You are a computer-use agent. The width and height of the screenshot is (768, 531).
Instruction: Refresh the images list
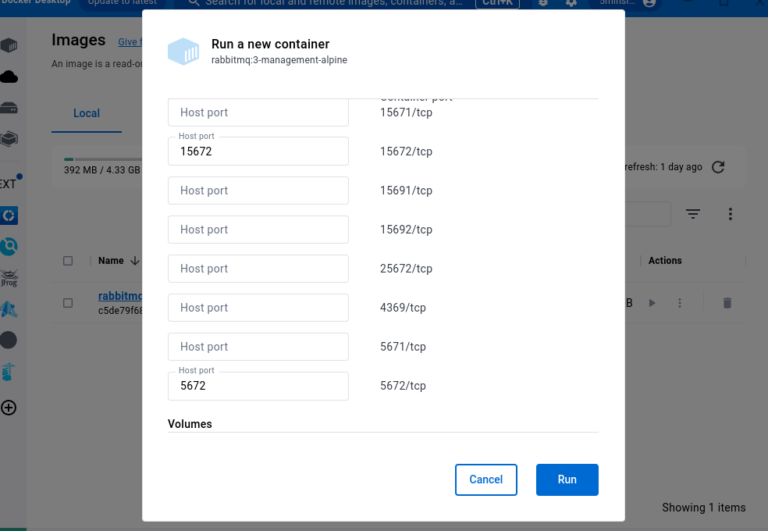[717, 167]
